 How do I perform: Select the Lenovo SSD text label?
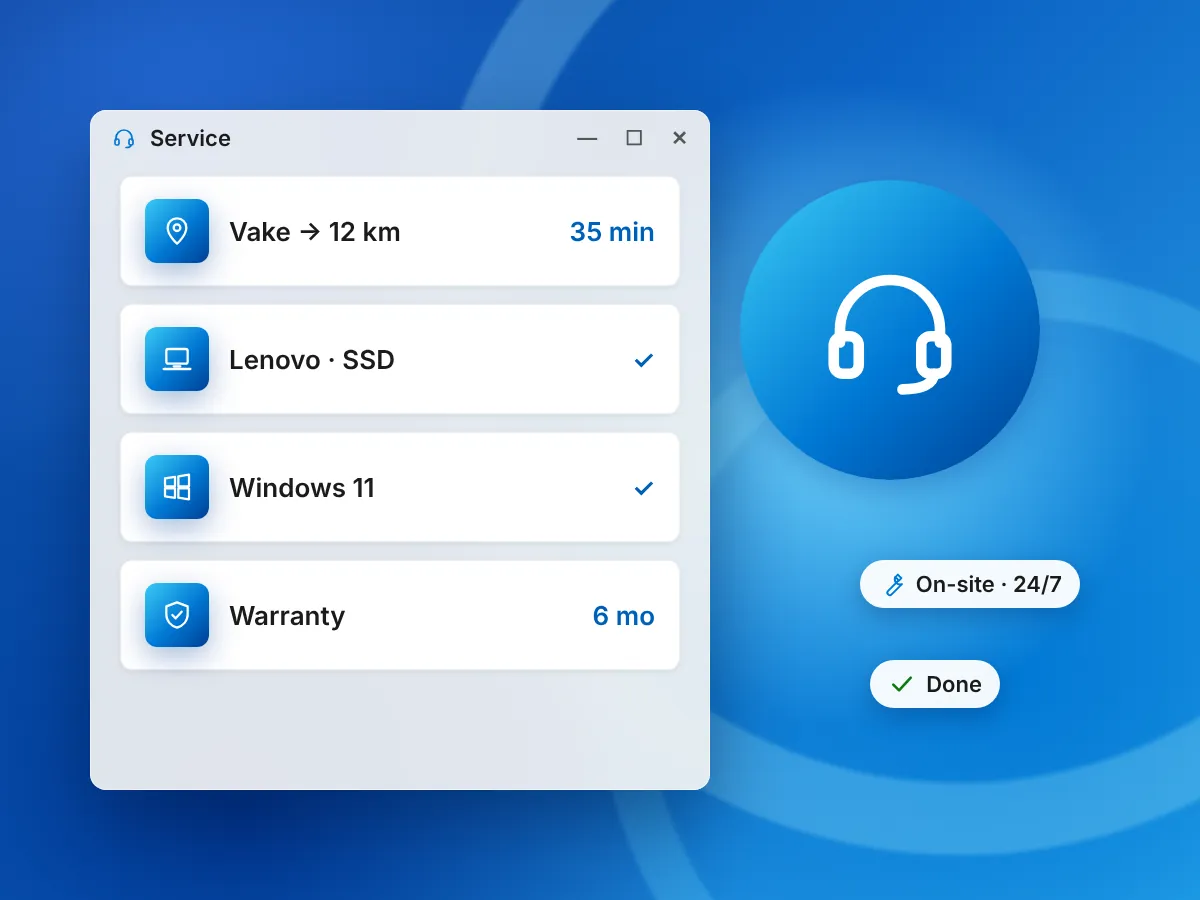(312, 360)
